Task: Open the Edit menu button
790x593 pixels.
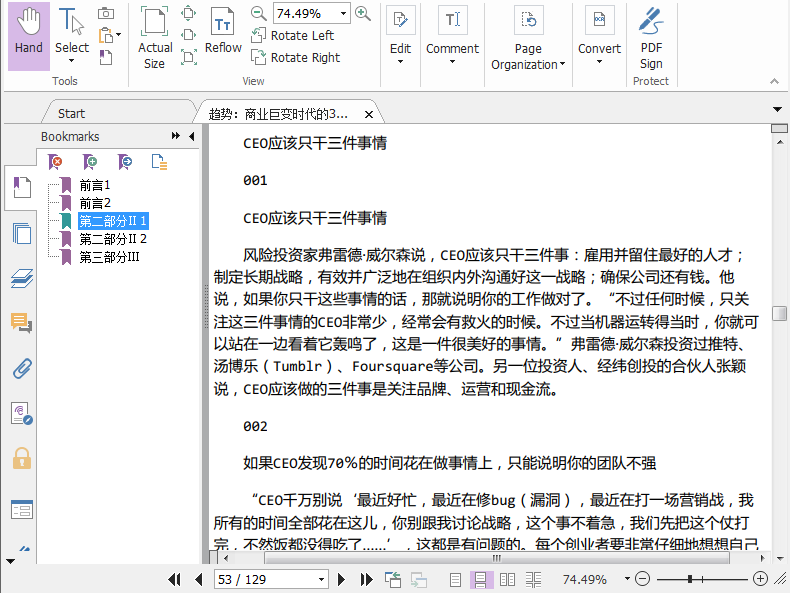Action: pos(401,35)
